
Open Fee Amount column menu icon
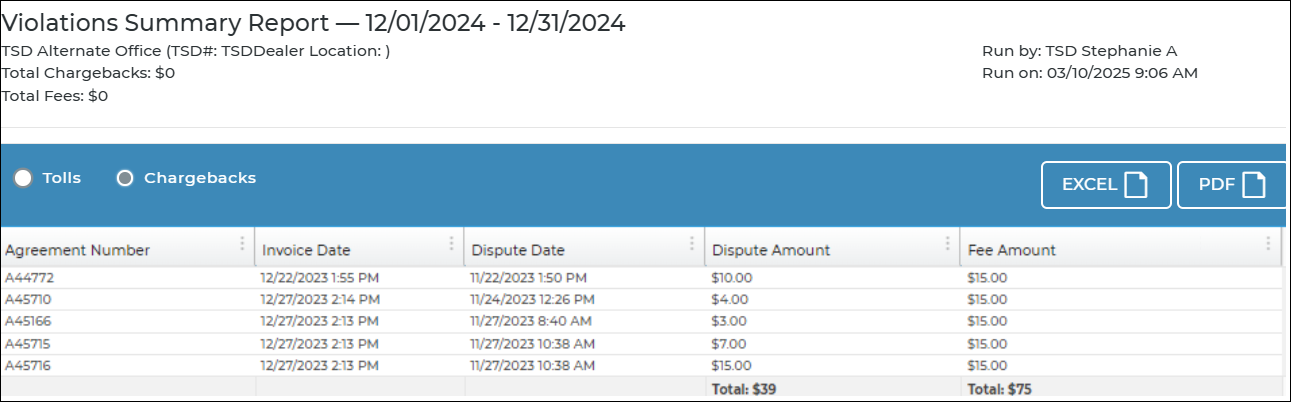click(1268, 244)
